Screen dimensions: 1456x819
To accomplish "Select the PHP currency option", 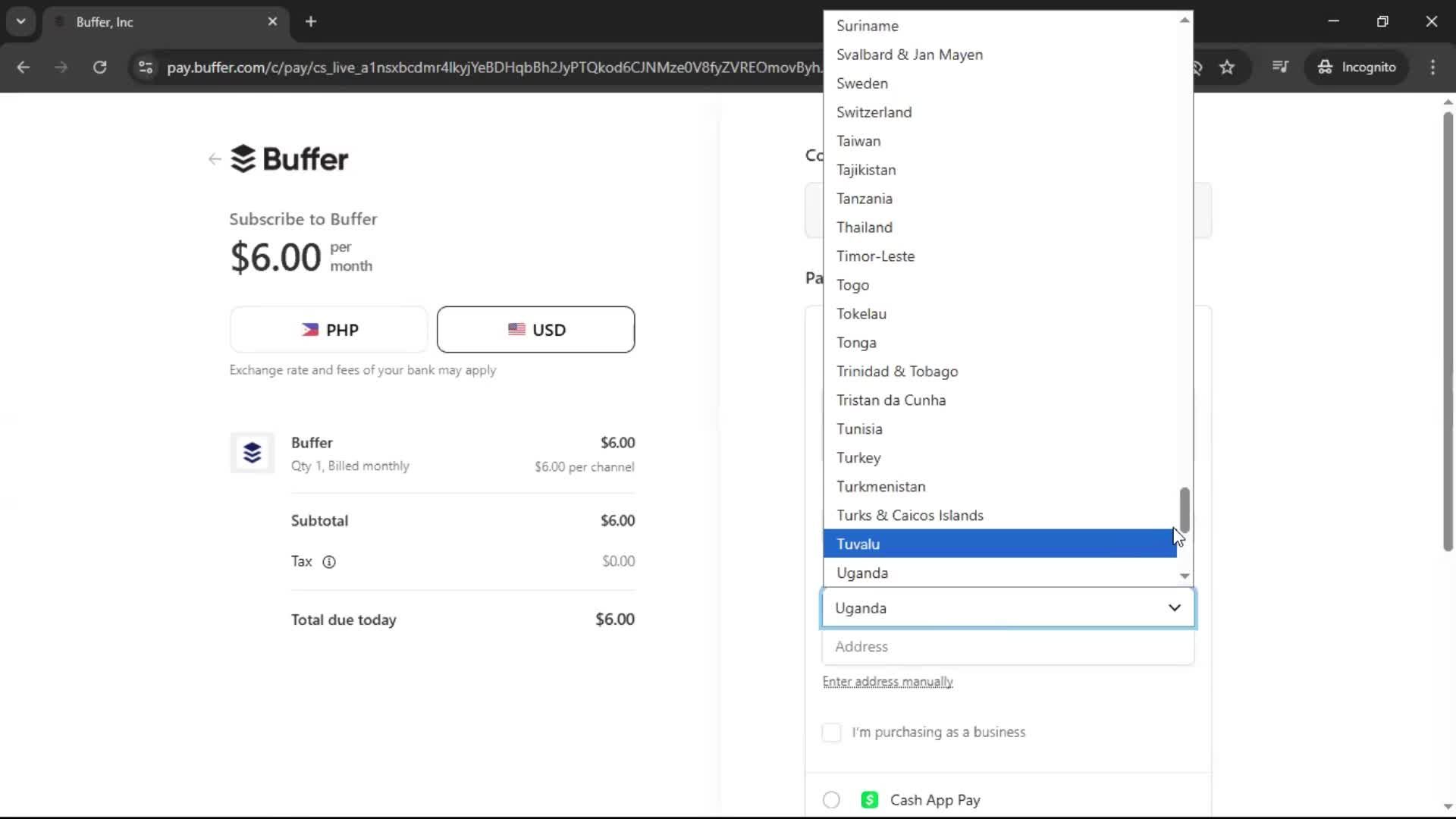I will [x=328, y=329].
